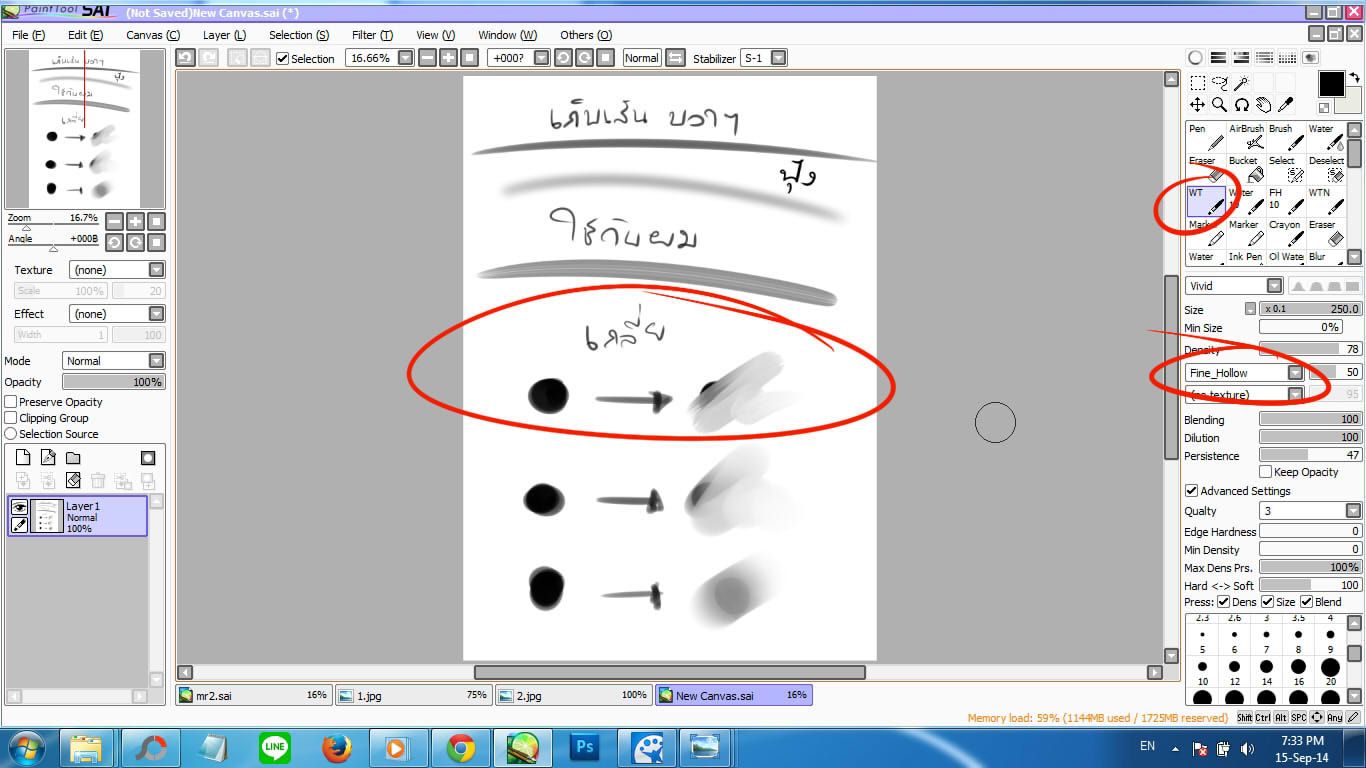1366x768 pixels.
Task: Create a new layer folder
Action: 73,458
